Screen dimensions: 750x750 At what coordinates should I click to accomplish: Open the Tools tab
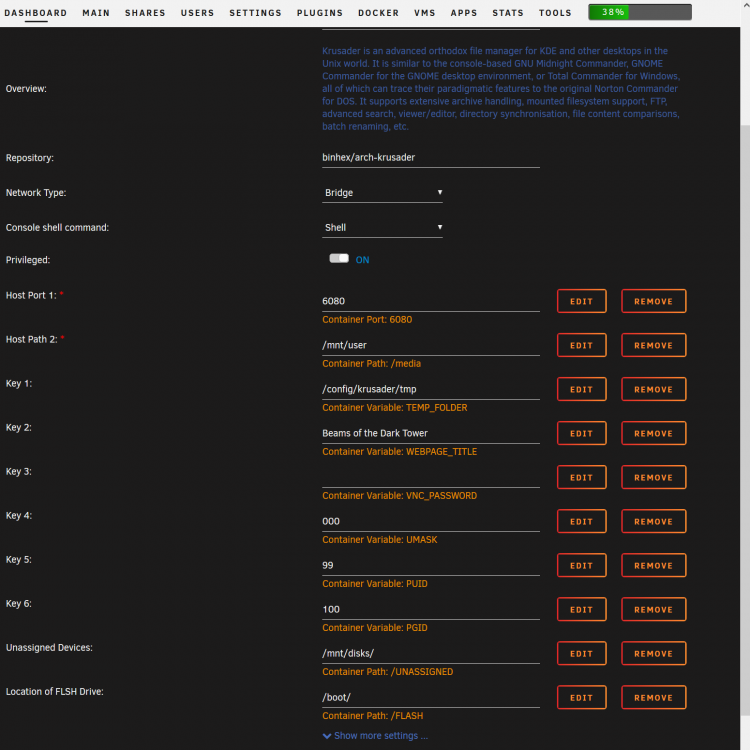click(x=555, y=13)
